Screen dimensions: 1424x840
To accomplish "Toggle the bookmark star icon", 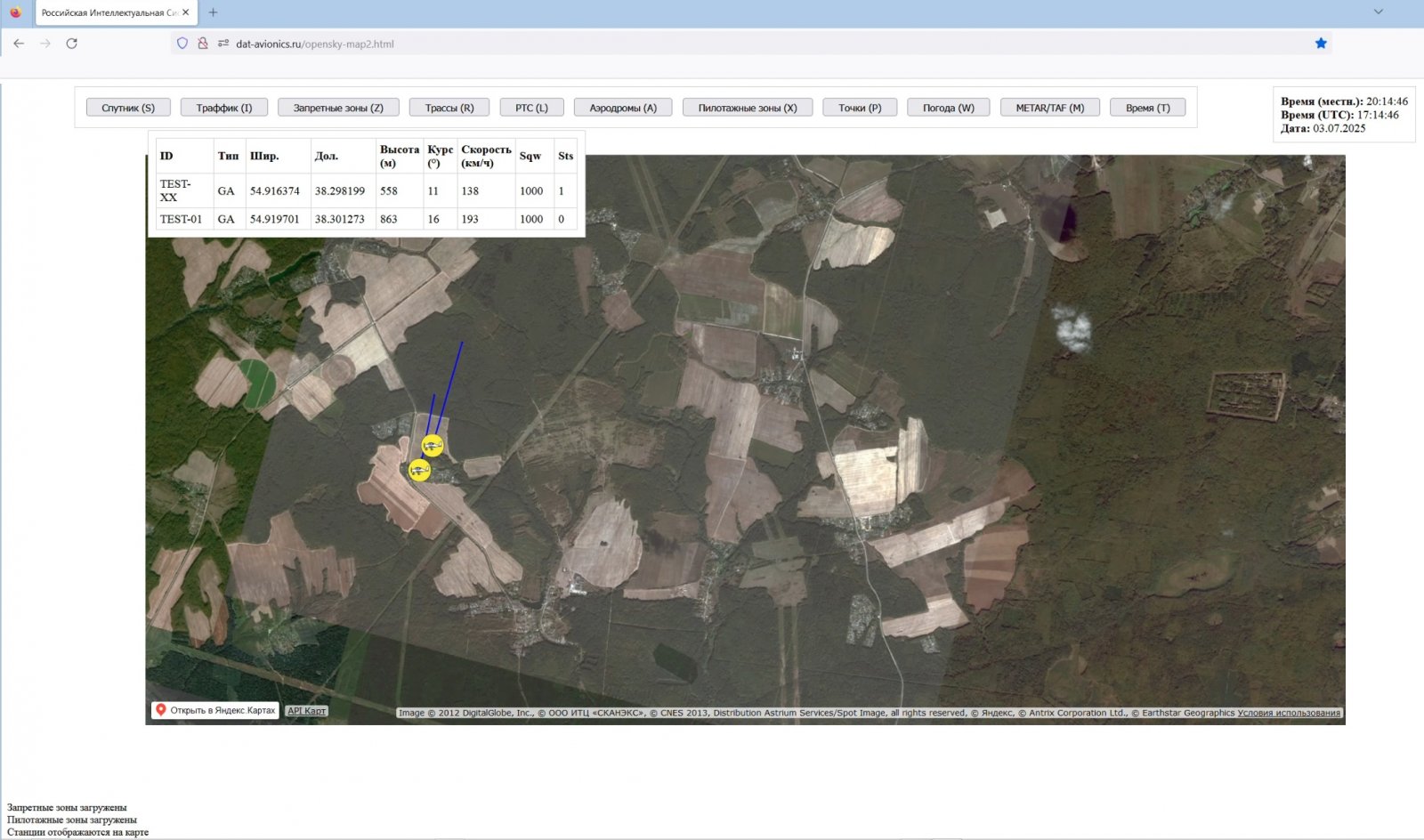I will 1321,44.
